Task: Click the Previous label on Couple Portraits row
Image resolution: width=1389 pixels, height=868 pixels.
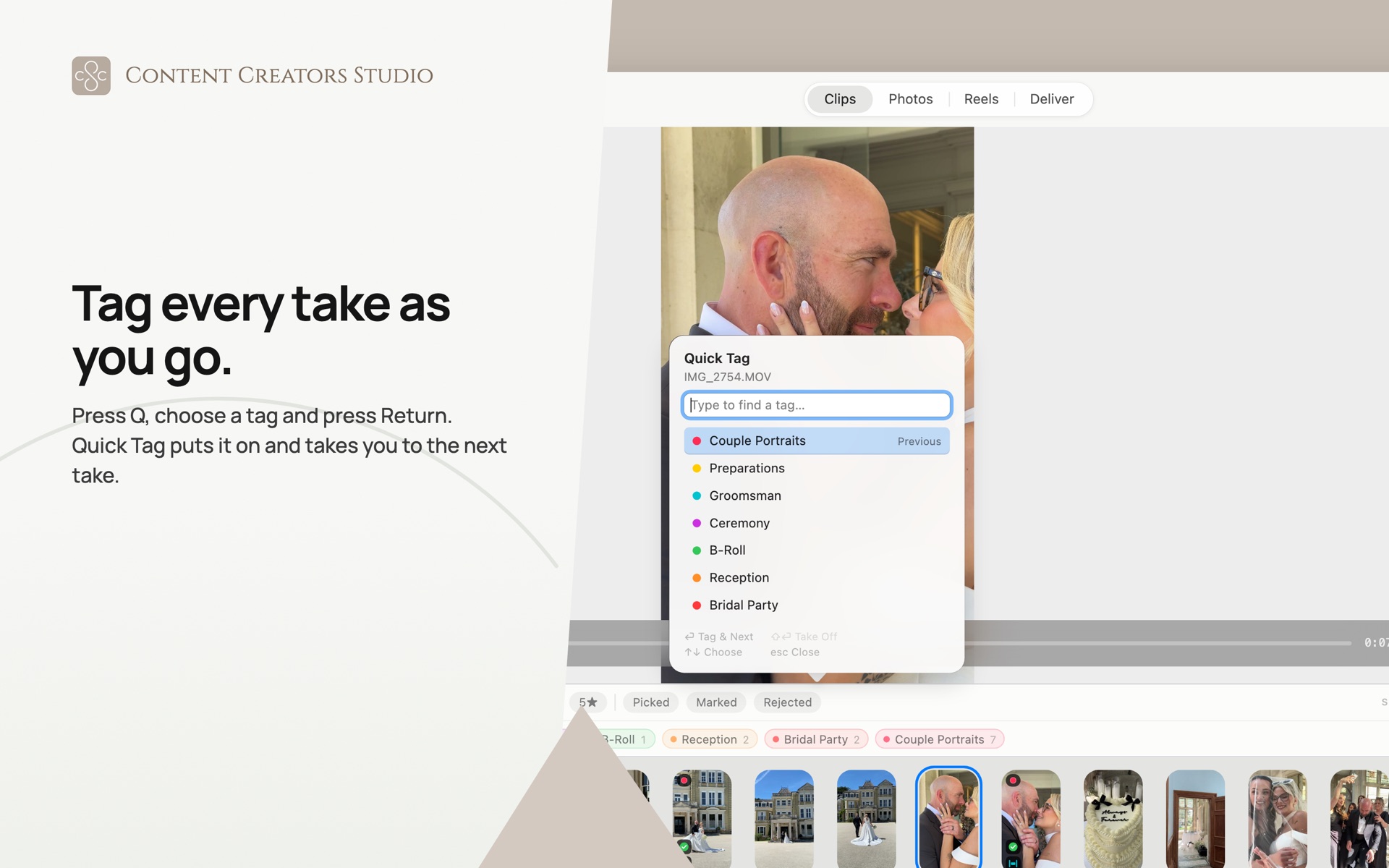Action: click(x=919, y=441)
